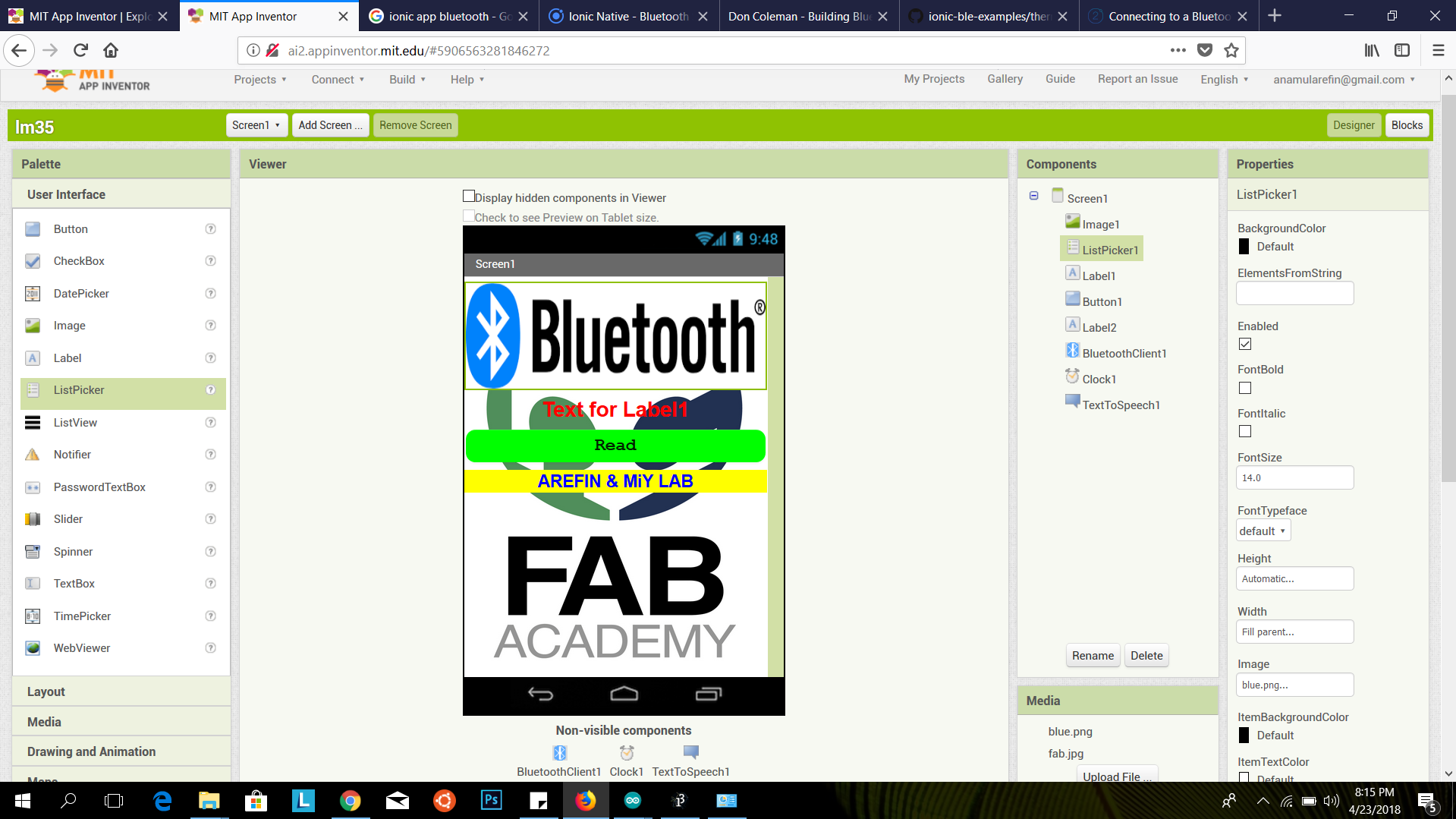Open the Connect menu

pyautogui.click(x=338, y=80)
